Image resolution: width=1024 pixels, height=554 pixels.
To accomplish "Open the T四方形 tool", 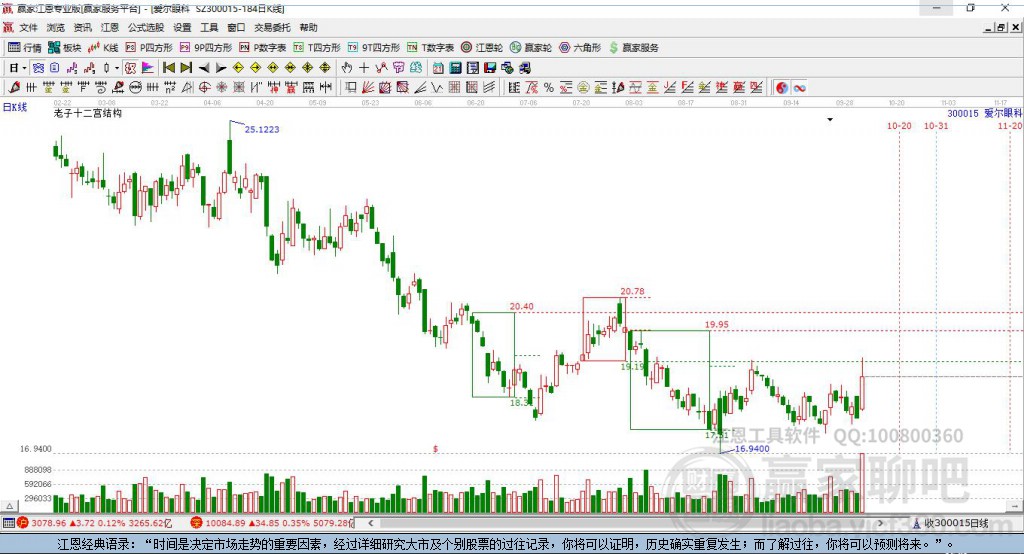I will pyautogui.click(x=317, y=48).
